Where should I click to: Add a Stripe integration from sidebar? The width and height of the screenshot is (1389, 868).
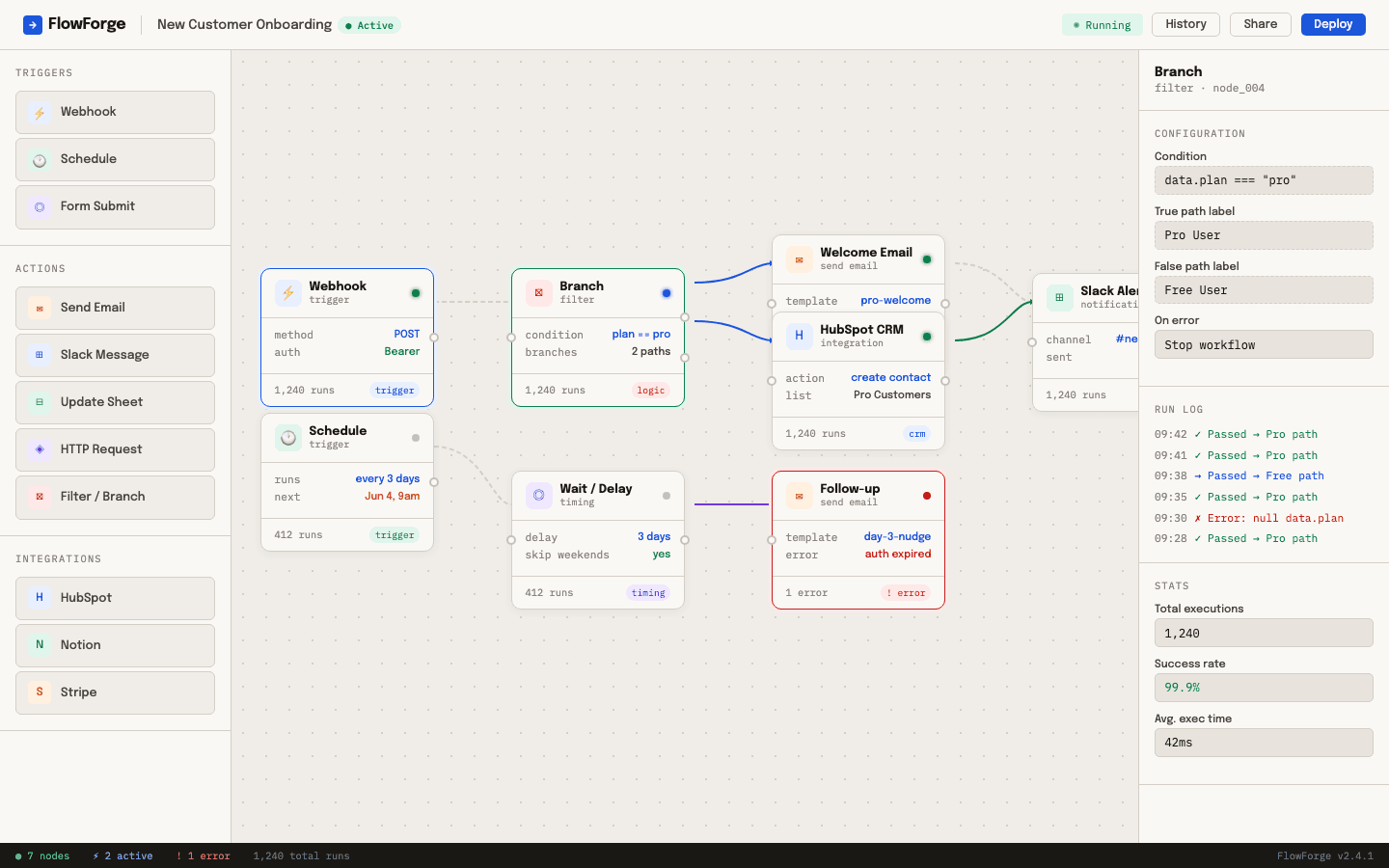point(115,693)
